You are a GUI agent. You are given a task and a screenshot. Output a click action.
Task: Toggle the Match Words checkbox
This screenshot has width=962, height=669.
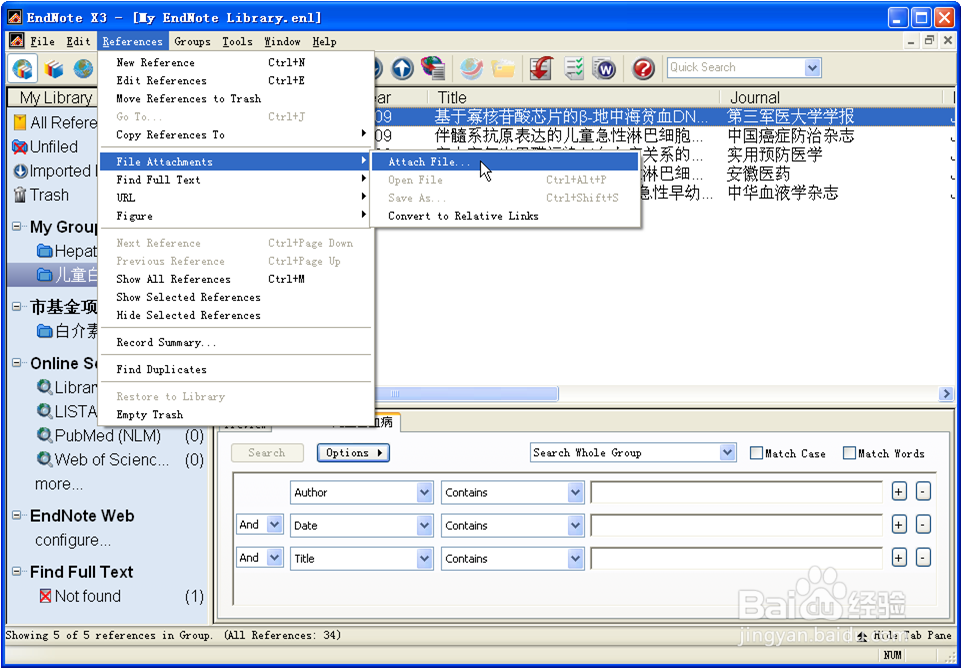[x=849, y=454]
